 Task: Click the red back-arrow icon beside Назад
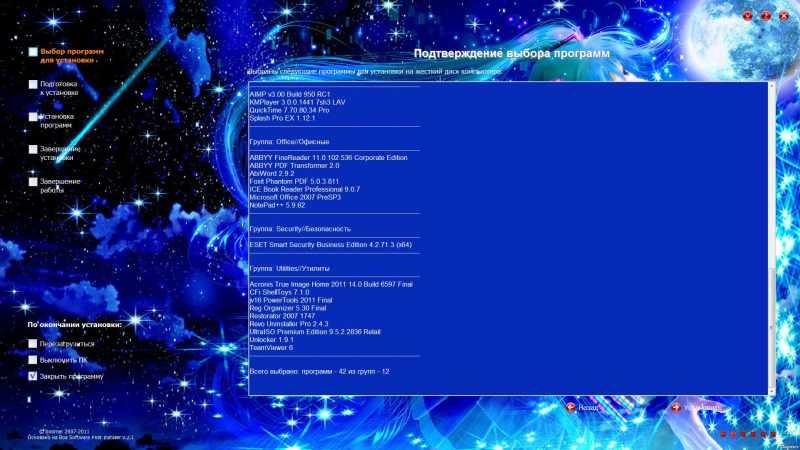pyautogui.click(x=571, y=407)
